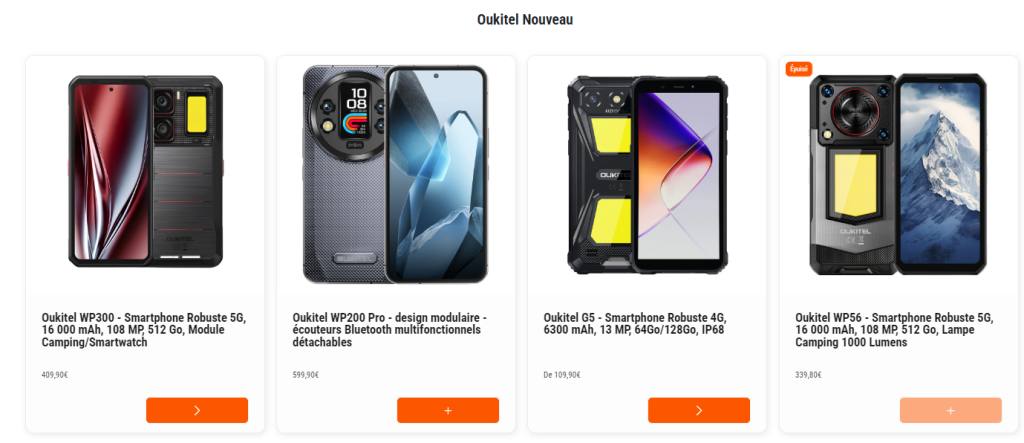Open the Oukitel WP56 product image
1024x443 pixels.
[x=897, y=174]
